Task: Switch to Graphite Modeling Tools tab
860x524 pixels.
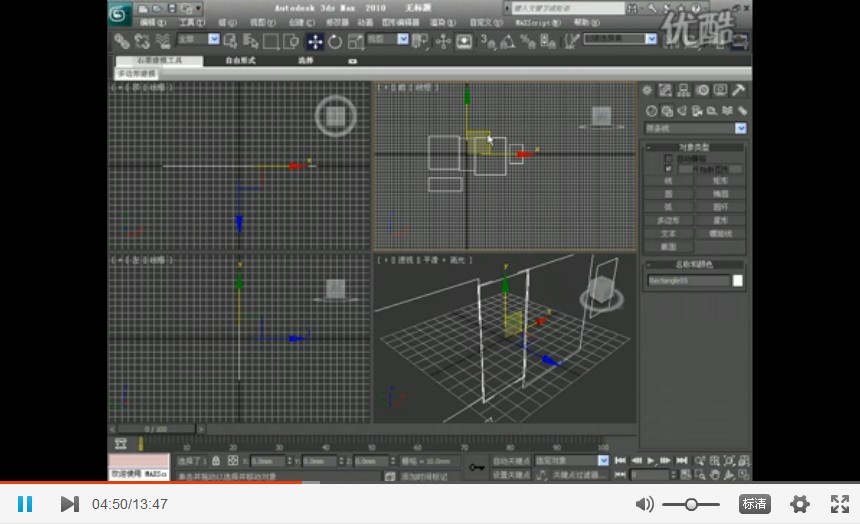Action: [x=160, y=60]
